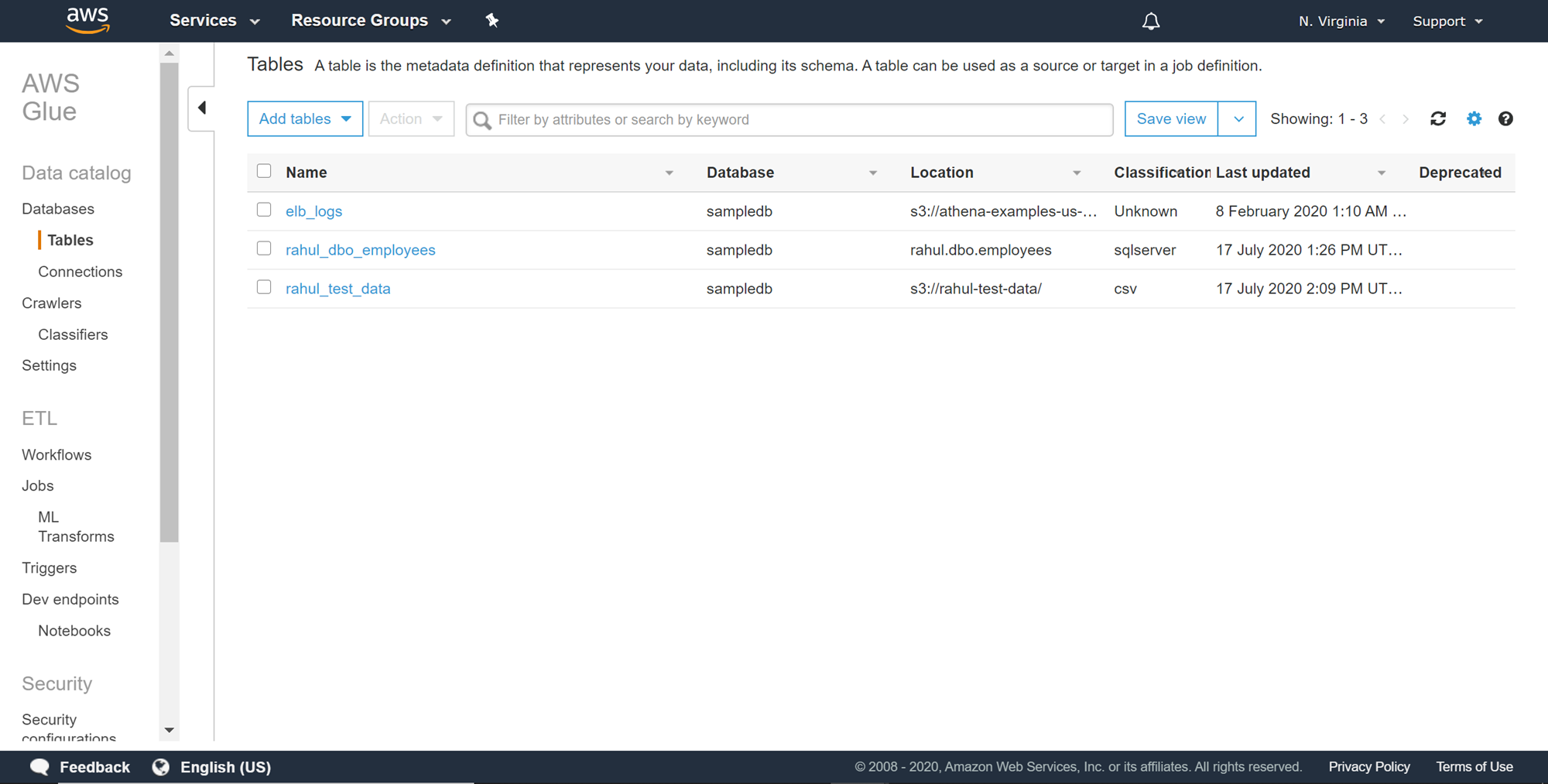Refresh the tables list
This screenshot has width=1548, height=784.
tap(1438, 119)
